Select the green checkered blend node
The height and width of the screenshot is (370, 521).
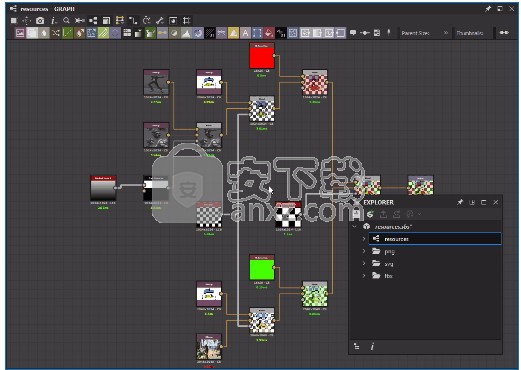(315, 294)
